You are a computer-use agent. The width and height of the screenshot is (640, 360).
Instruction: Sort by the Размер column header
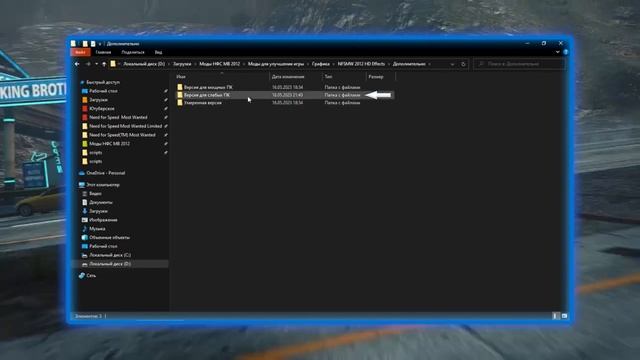point(376,77)
